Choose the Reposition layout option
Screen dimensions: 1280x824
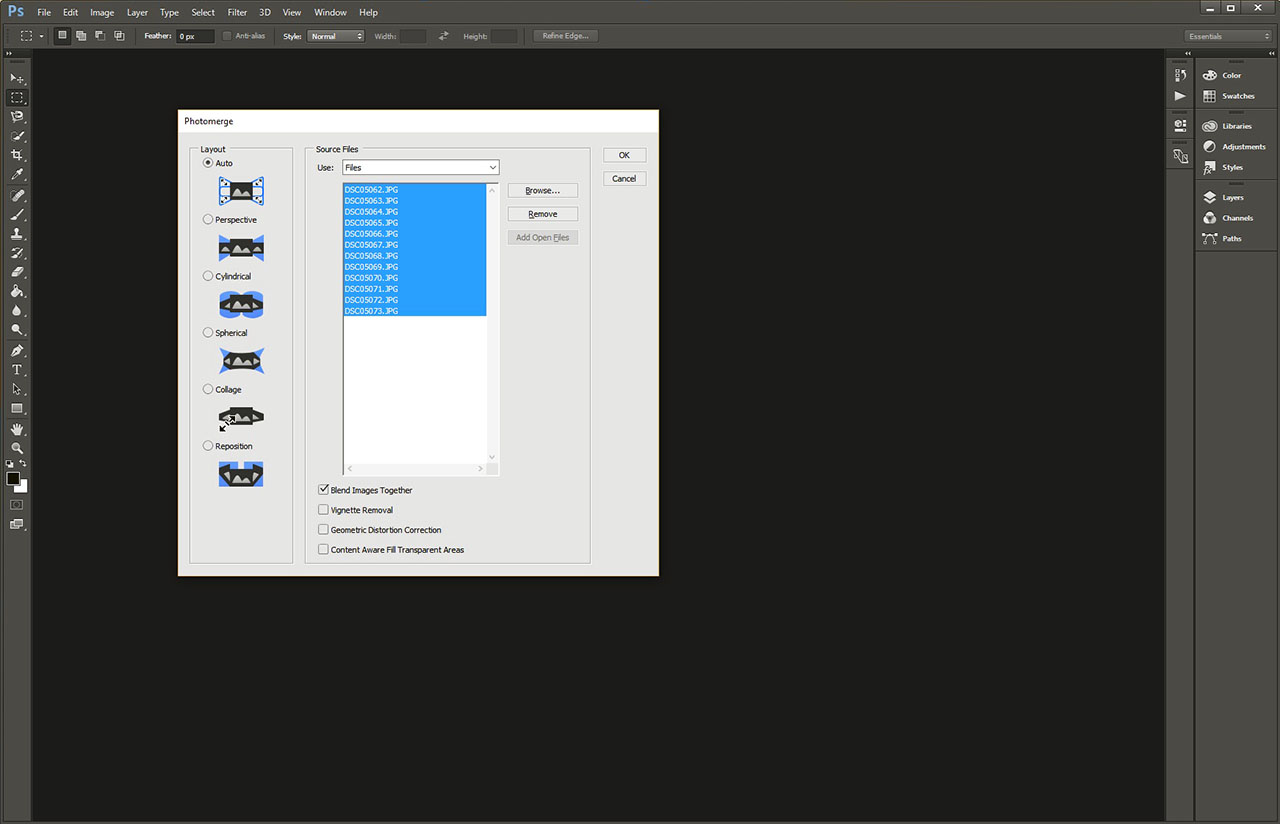(208, 446)
